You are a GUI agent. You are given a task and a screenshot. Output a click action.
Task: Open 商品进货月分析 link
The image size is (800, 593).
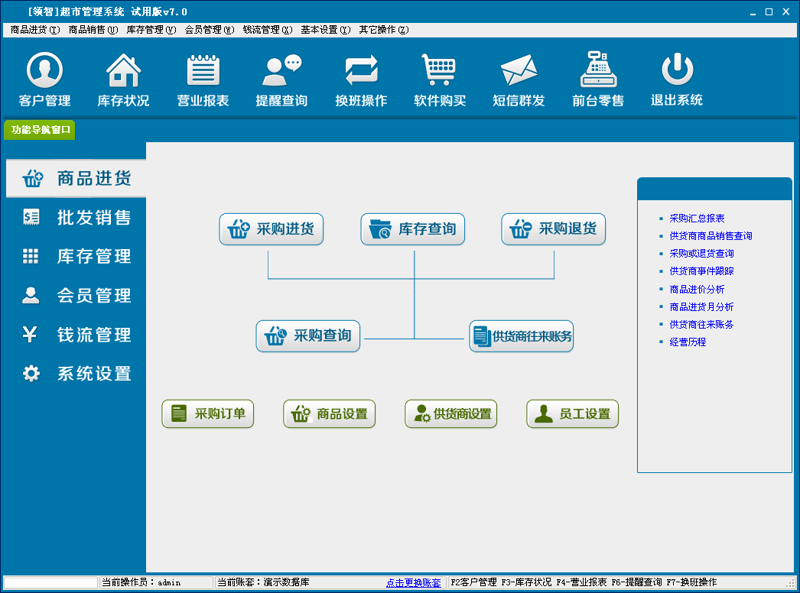coord(702,307)
